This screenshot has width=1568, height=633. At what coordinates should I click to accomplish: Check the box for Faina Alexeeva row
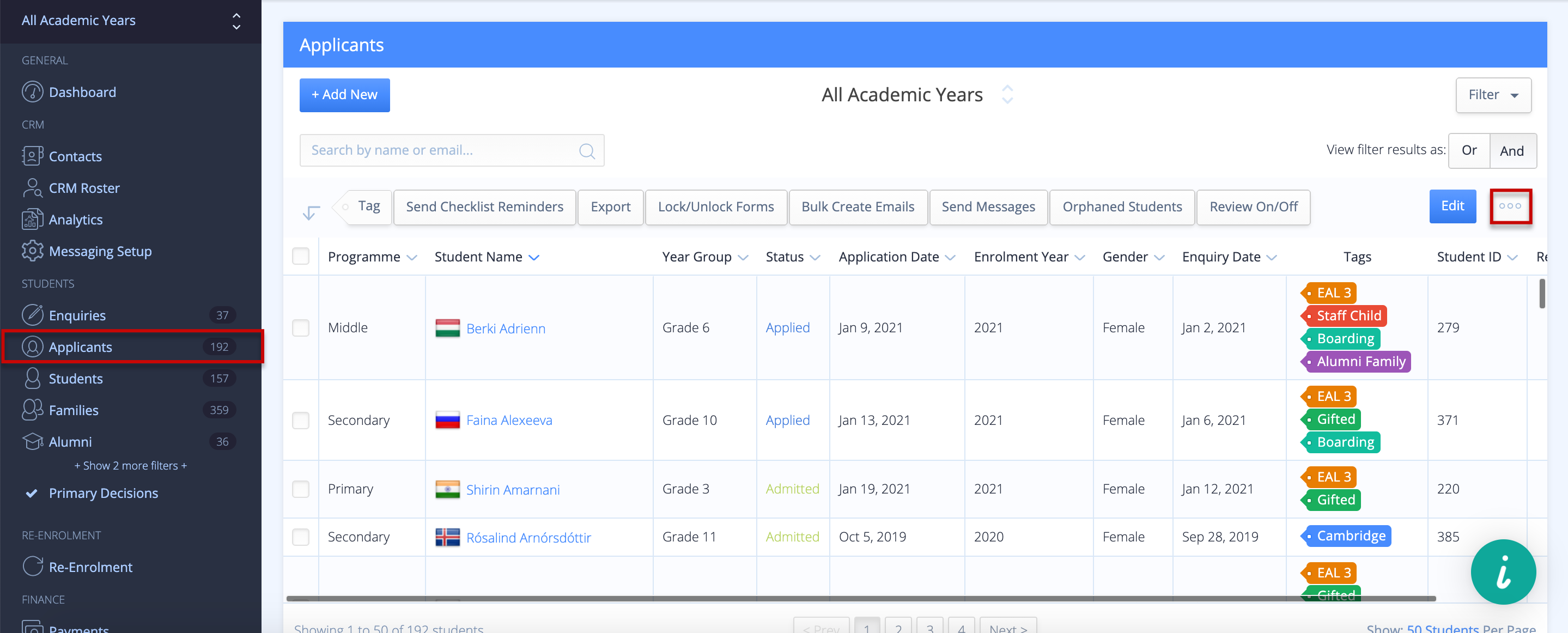point(301,421)
